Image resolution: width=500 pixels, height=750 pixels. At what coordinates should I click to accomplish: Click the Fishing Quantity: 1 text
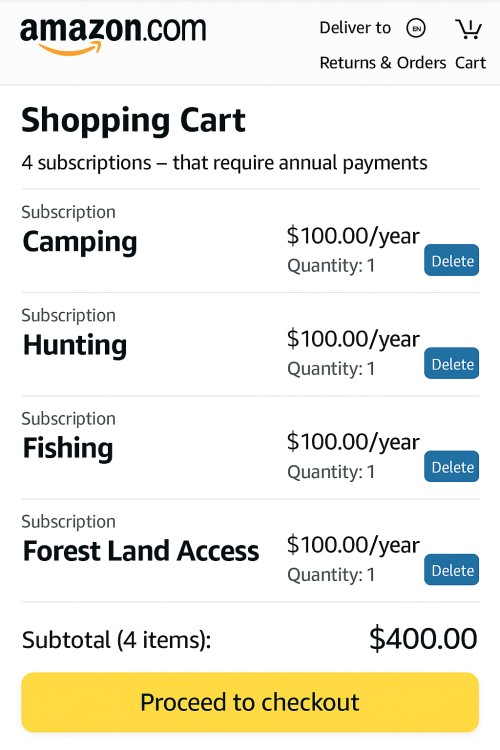click(331, 472)
